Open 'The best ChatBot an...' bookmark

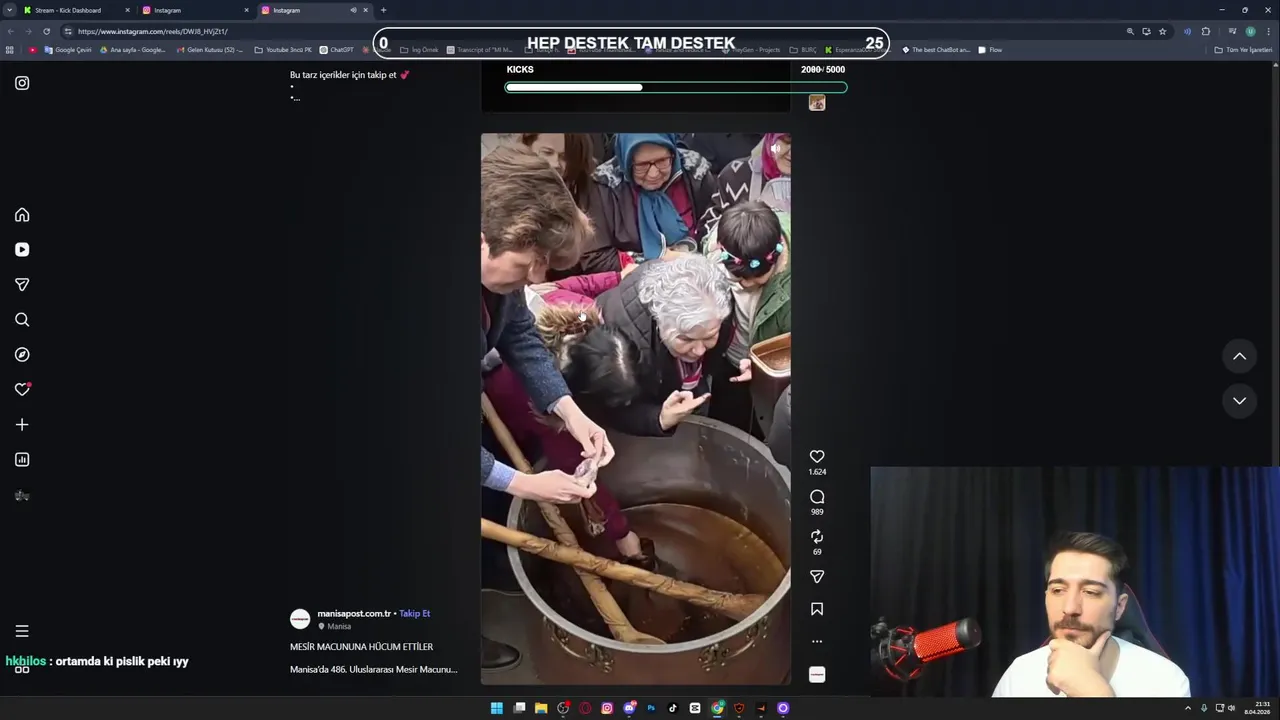tap(935, 50)
